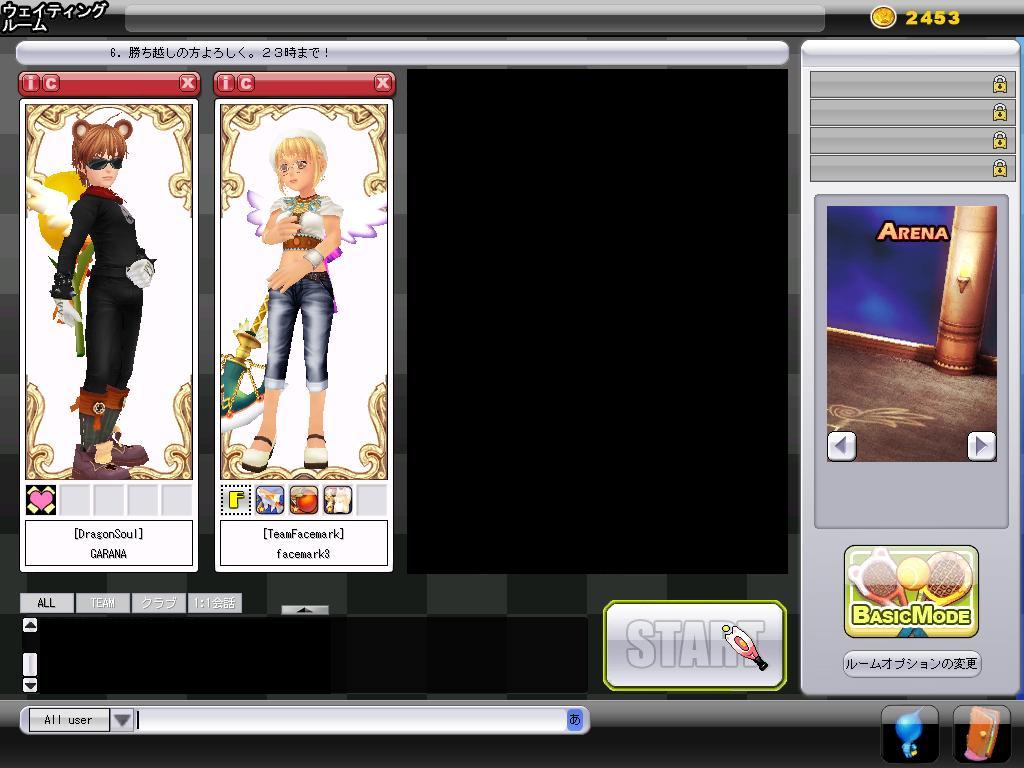Click the pink heart item in GARANA's slots
Screen dimensions: 1024x768
(41, 500)
